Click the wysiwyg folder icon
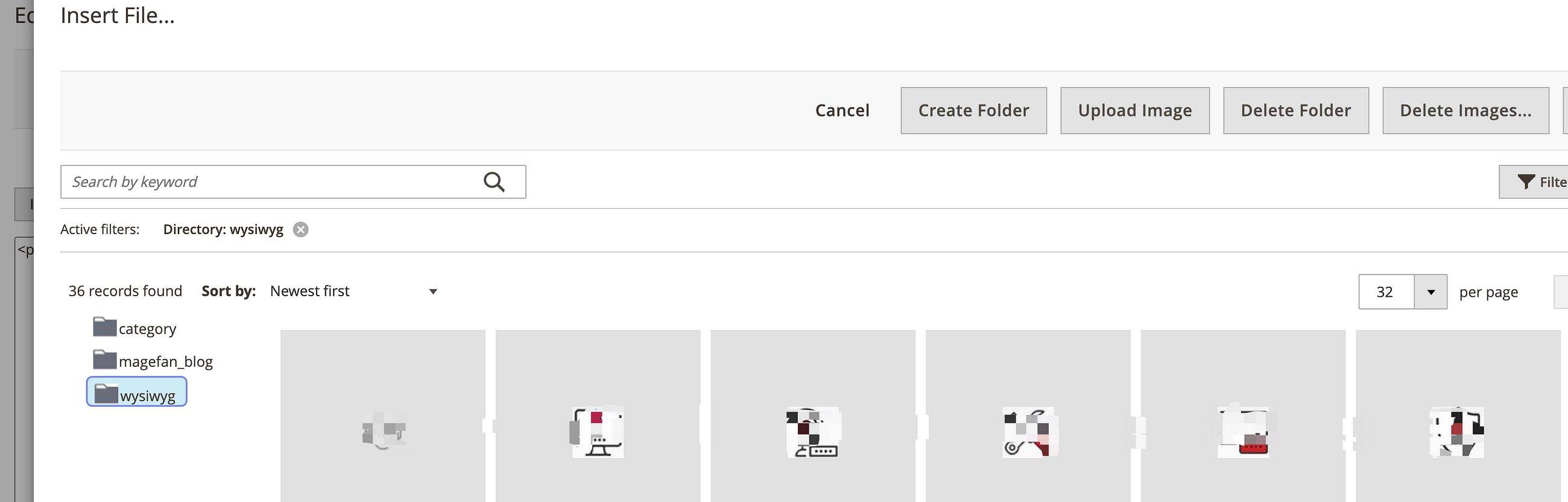 click(107, 393)
